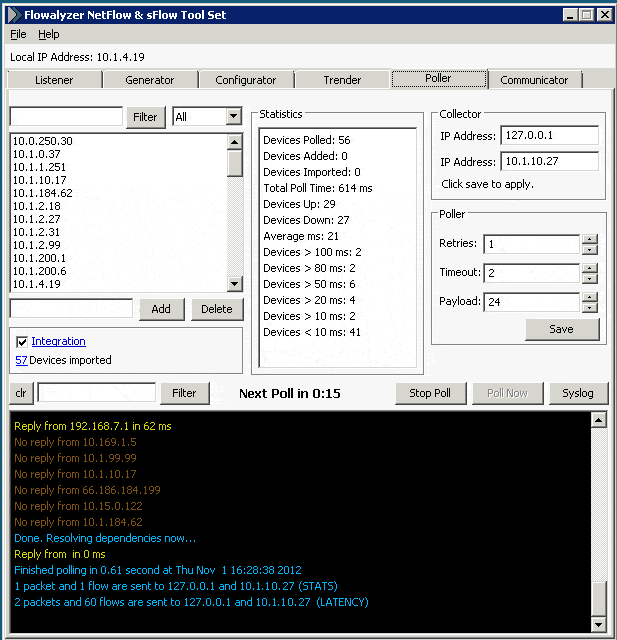Decrease the Payload value with down arrow

pos(590,307)
